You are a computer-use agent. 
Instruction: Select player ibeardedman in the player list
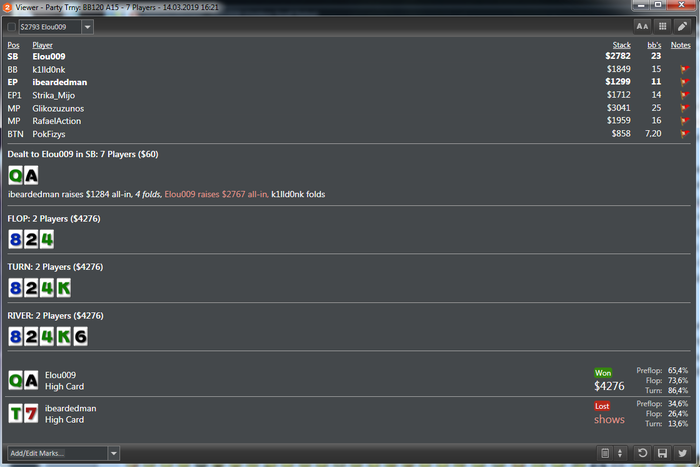(59, 82)
